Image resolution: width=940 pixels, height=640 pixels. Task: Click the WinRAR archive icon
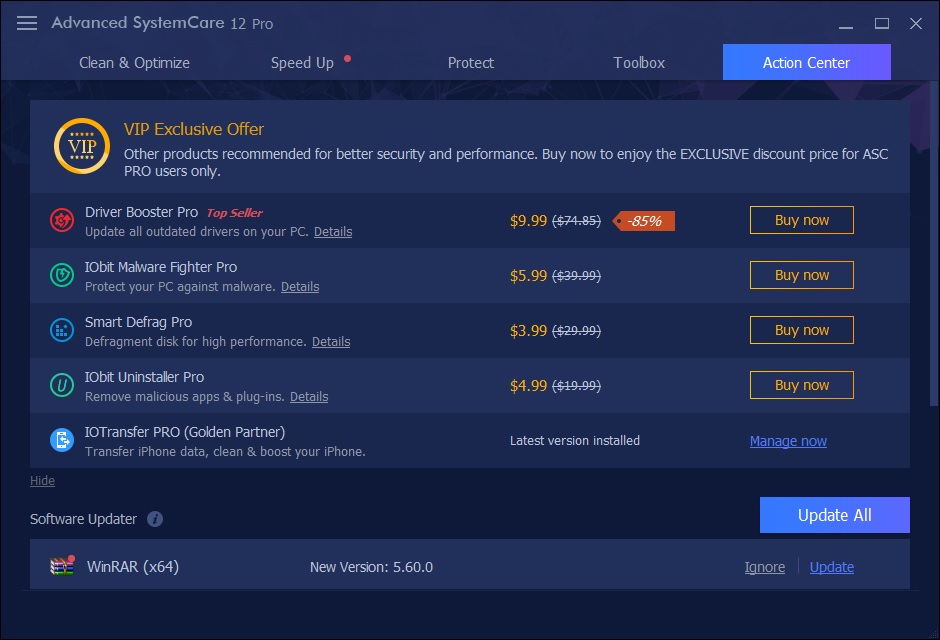(x=62, y=566)
